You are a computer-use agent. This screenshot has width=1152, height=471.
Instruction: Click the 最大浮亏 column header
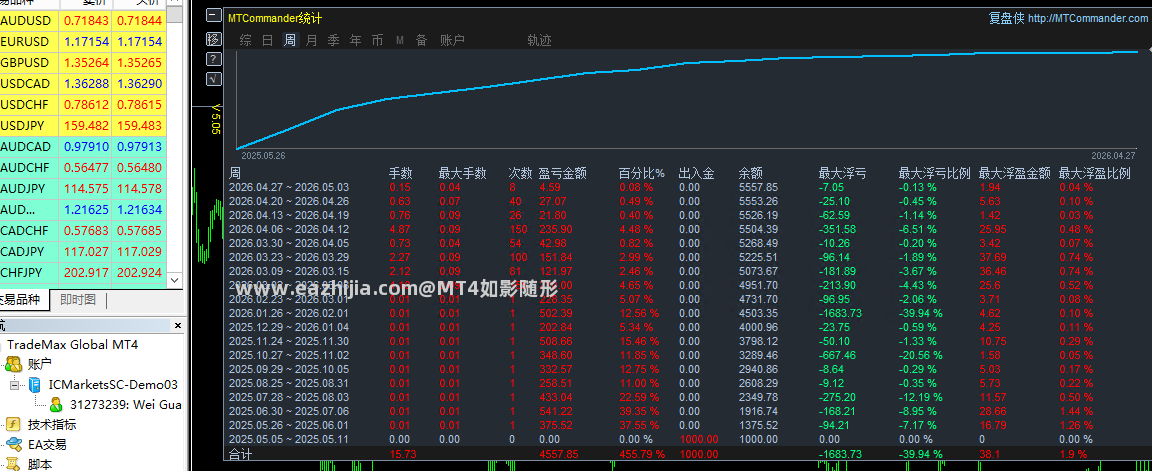pyautogui.click(x=842, y=174)
